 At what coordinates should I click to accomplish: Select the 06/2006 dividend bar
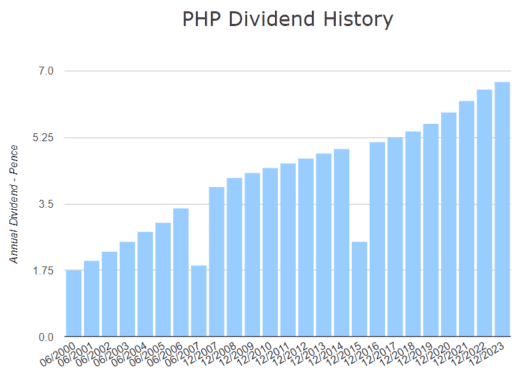point(181,272)
